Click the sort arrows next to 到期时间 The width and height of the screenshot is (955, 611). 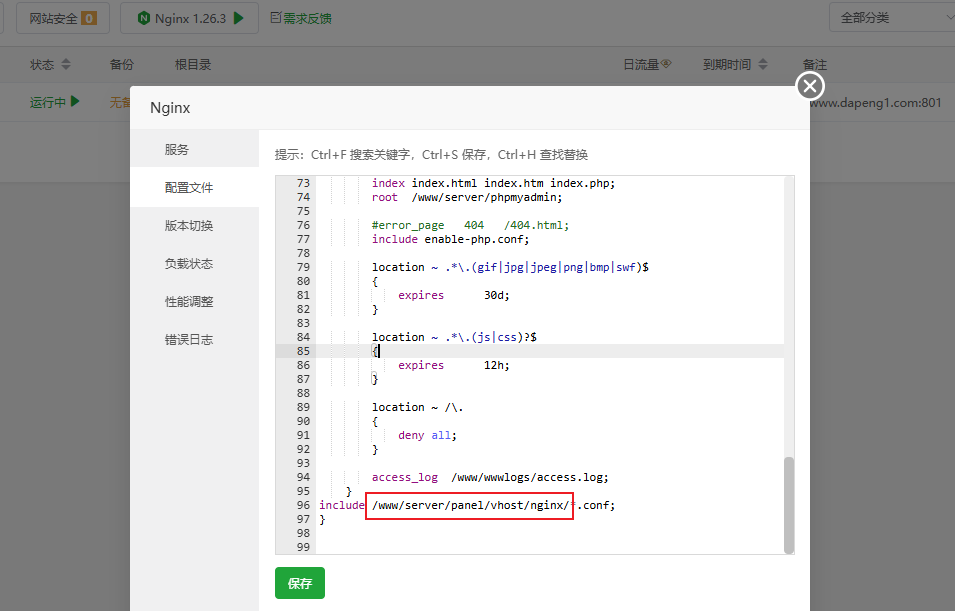[763, 64]
